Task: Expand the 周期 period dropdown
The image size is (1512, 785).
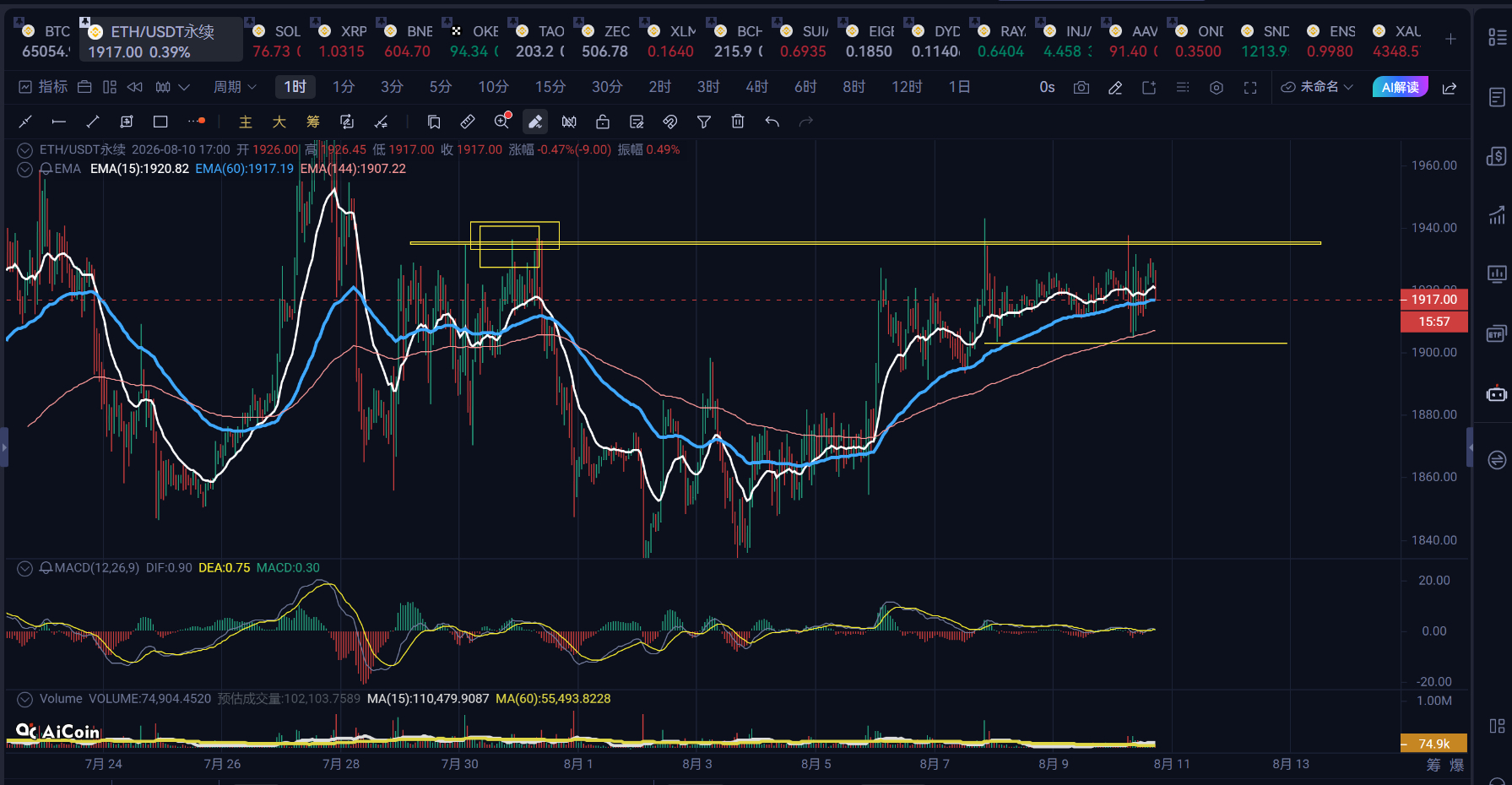Action: tap(235, 87)
